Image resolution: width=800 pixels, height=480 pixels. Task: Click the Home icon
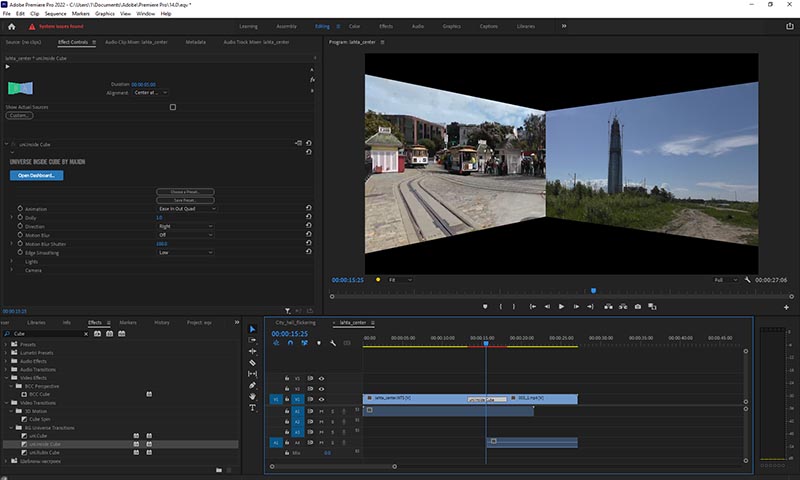pos(12,27)
